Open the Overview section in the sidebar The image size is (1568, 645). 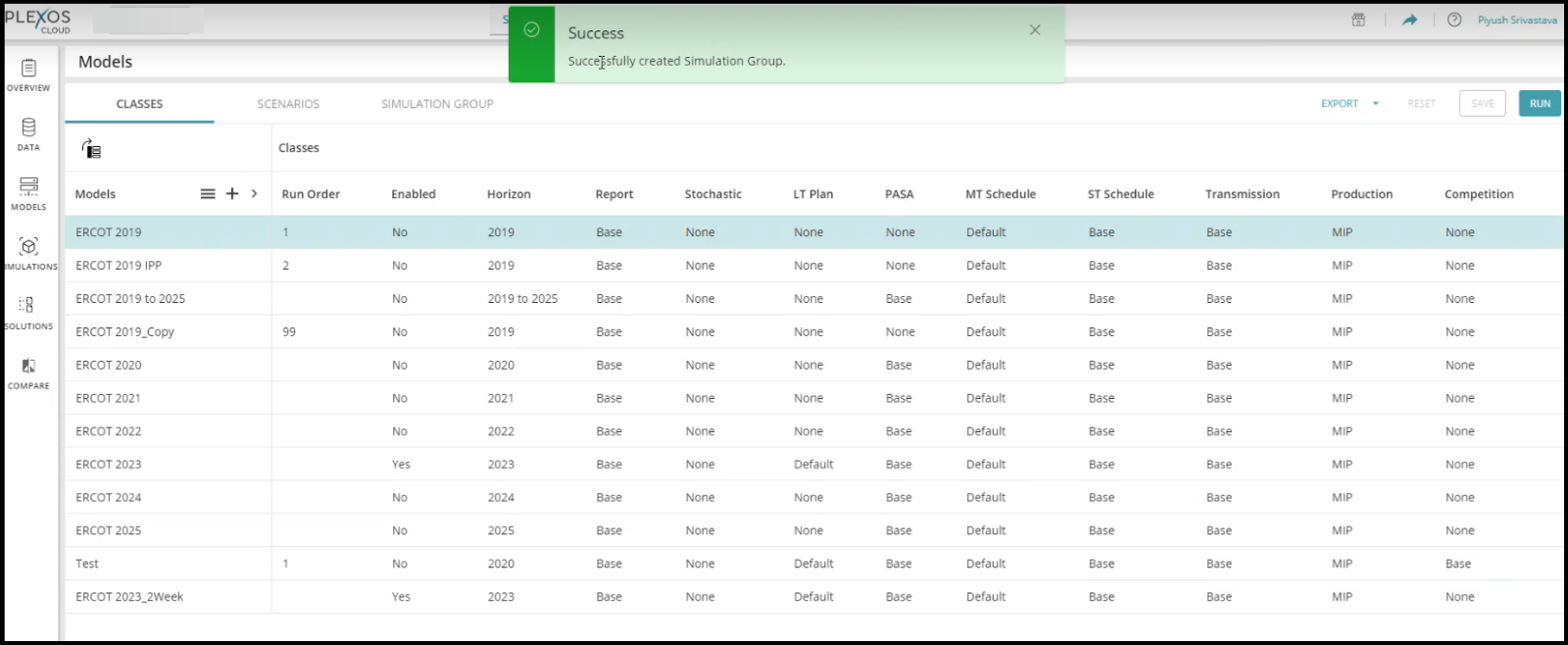28,74
